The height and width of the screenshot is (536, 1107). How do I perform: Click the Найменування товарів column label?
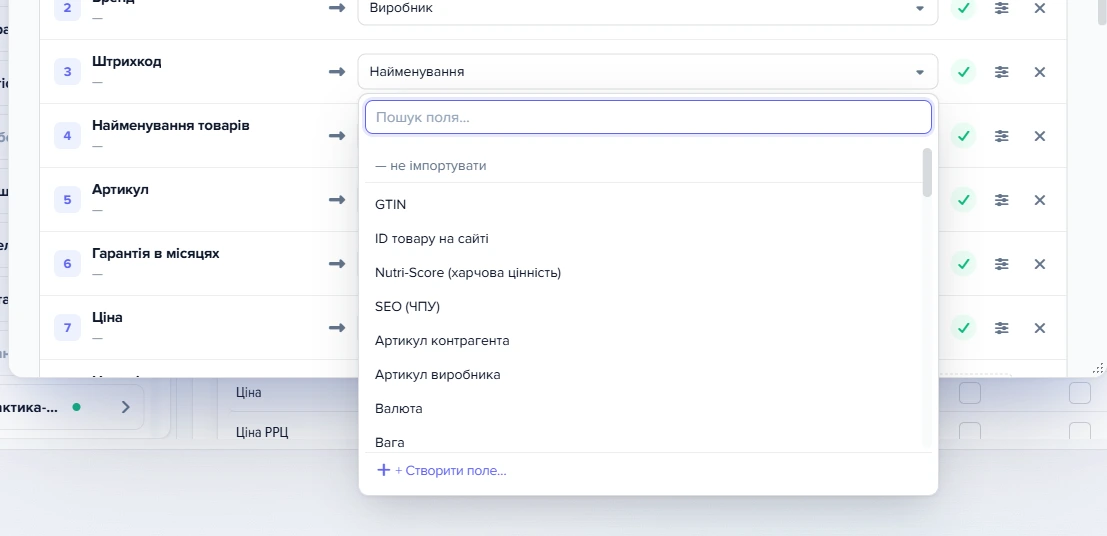170,126
